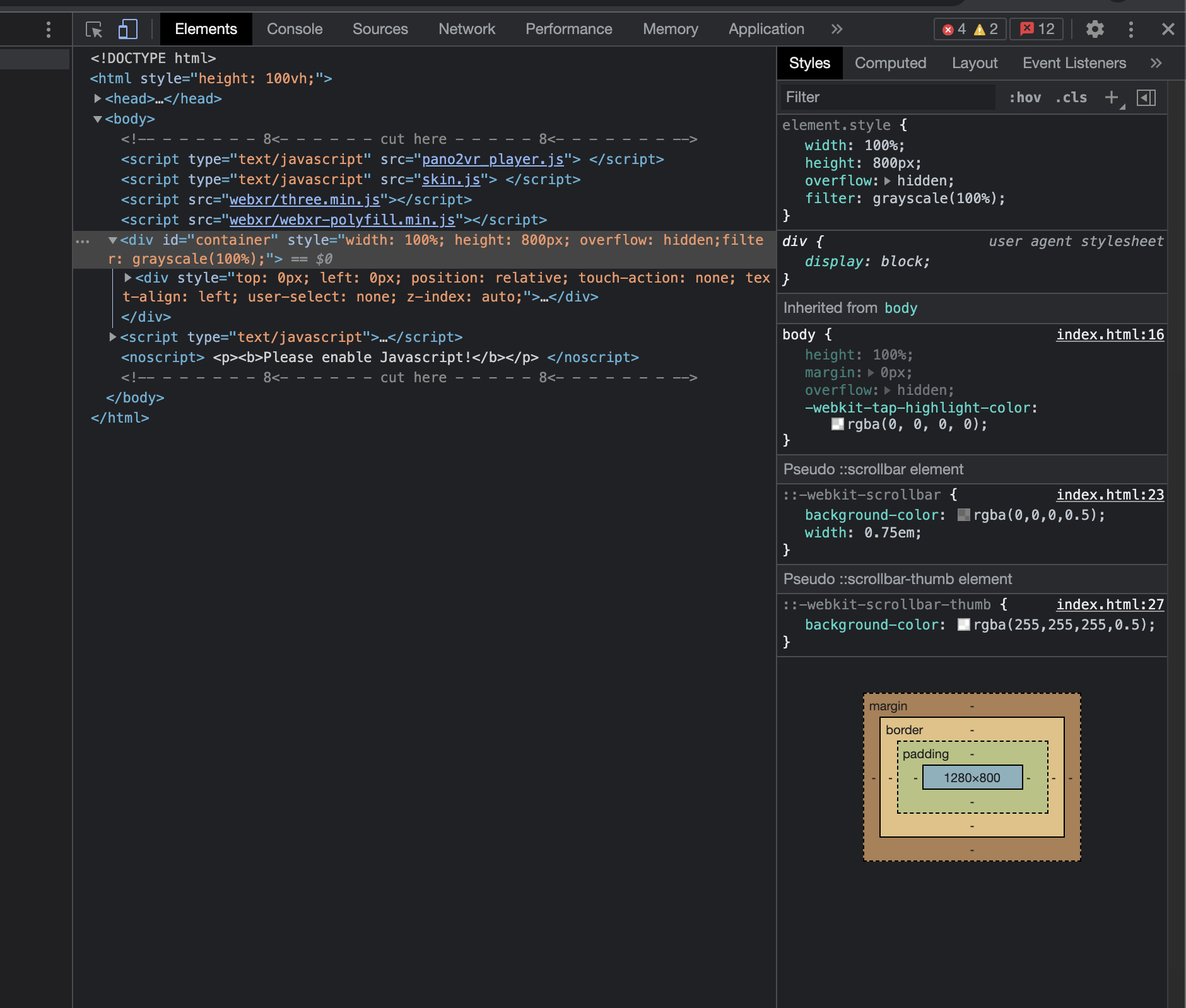Click the border label in box model
This screenshot has width=1186, height=1008.
(x=904, y=730)
